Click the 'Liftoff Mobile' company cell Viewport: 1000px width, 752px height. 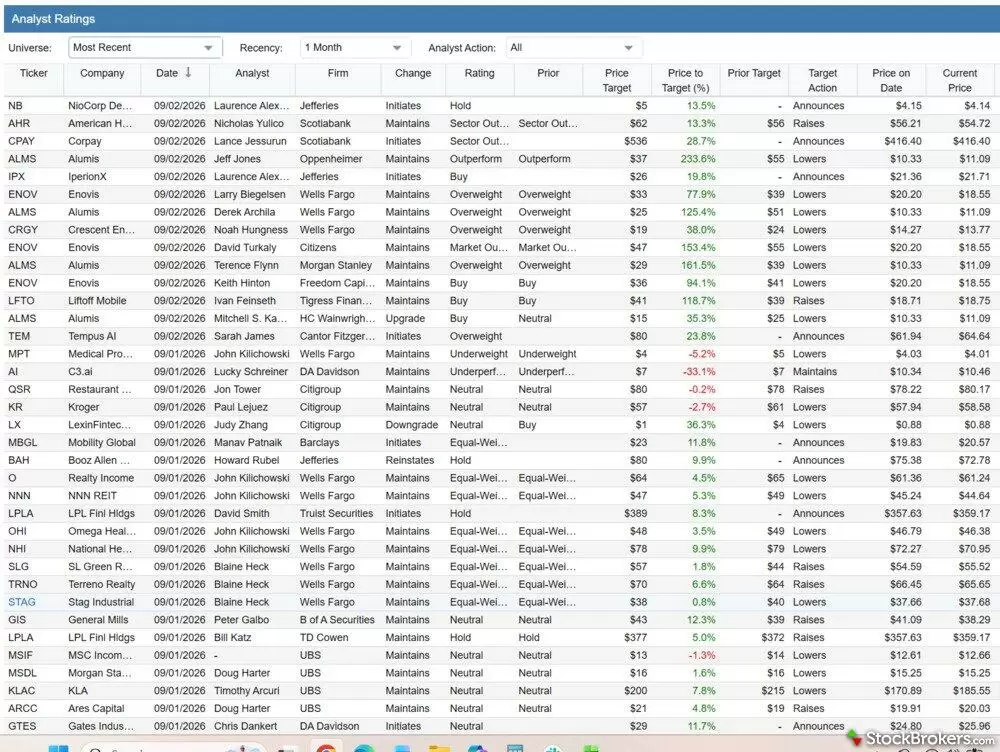point(97,300)
